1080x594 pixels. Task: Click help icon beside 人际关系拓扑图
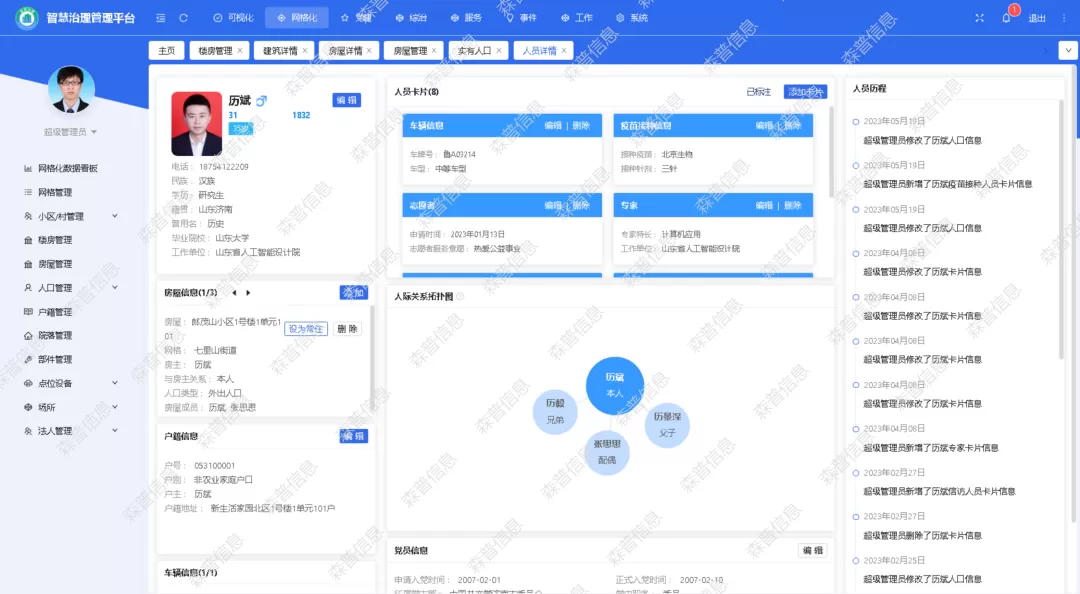click(x=460, y=297)
